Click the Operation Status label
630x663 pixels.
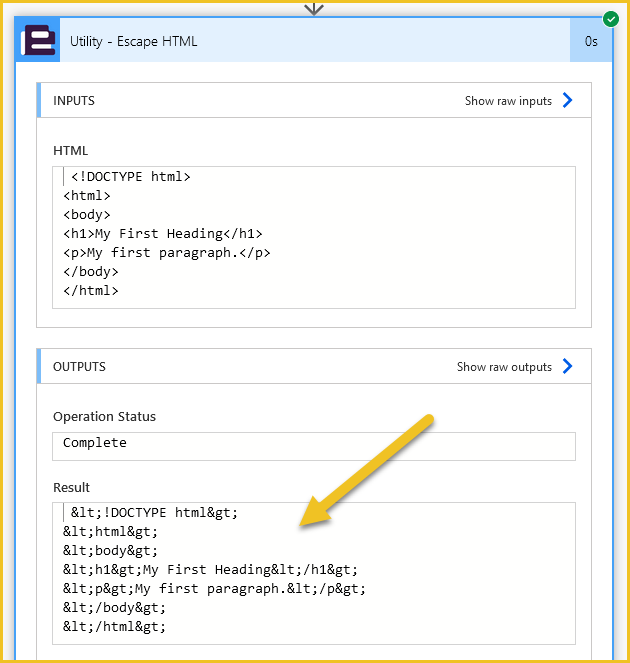tap(104, 416)
